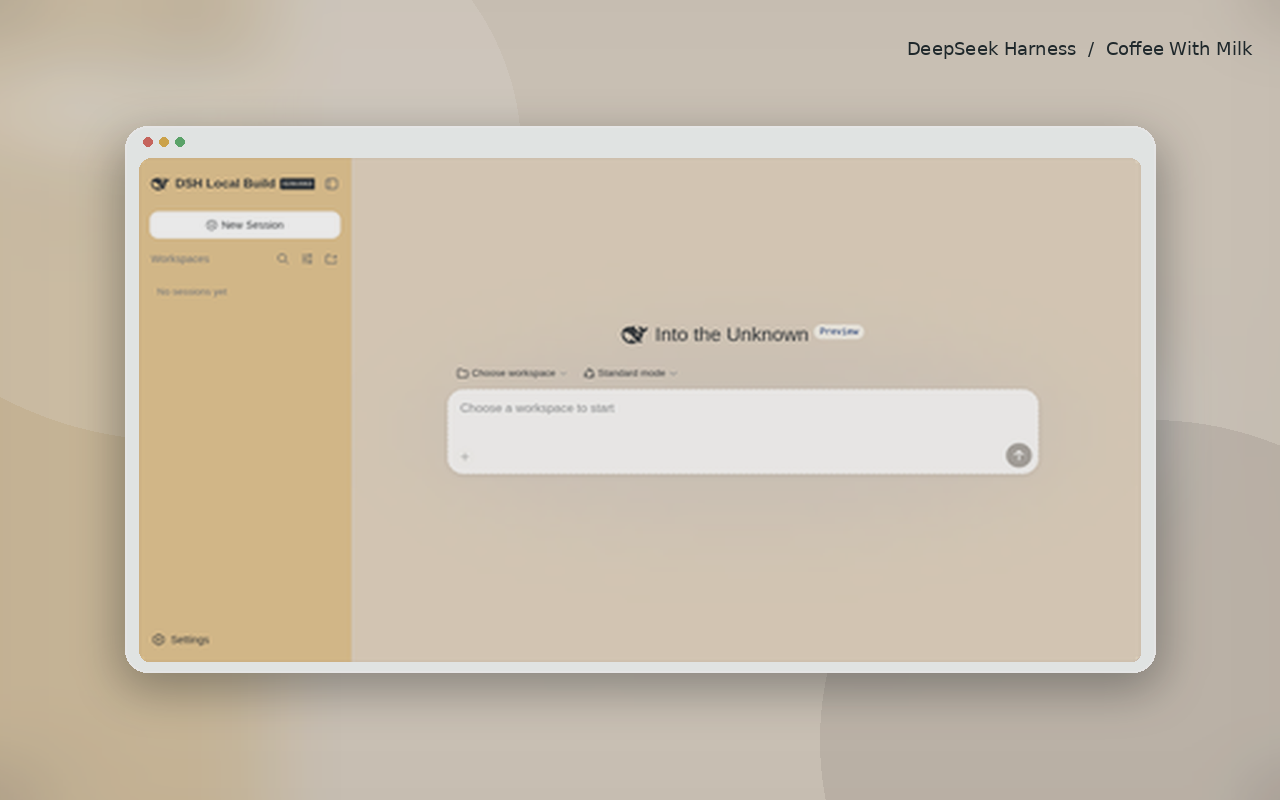Click the whale logo beside Into the Unknown

coord(634,335)
